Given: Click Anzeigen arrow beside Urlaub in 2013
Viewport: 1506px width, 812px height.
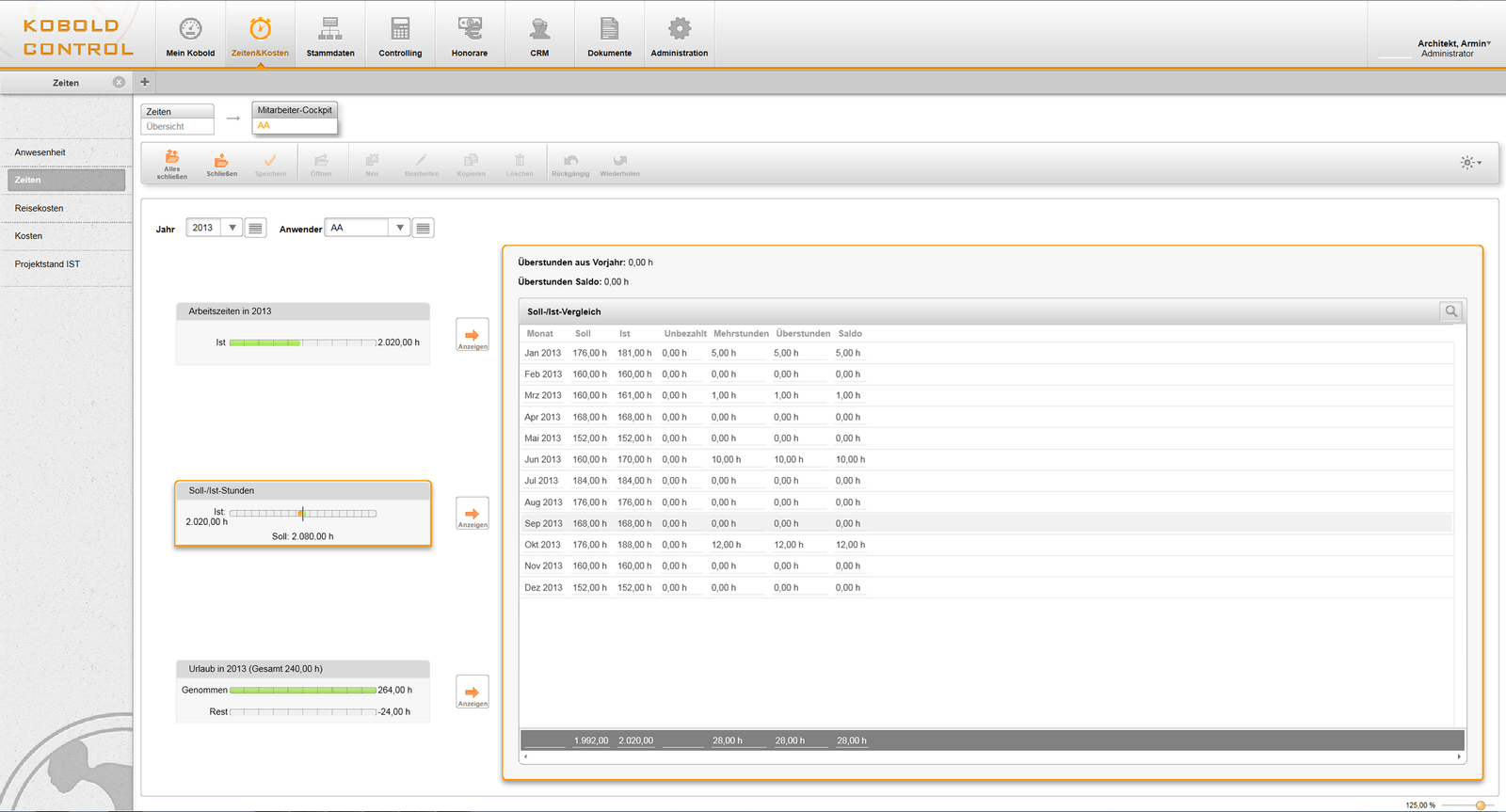Looking at the screenshot, I should coord(473,693).
